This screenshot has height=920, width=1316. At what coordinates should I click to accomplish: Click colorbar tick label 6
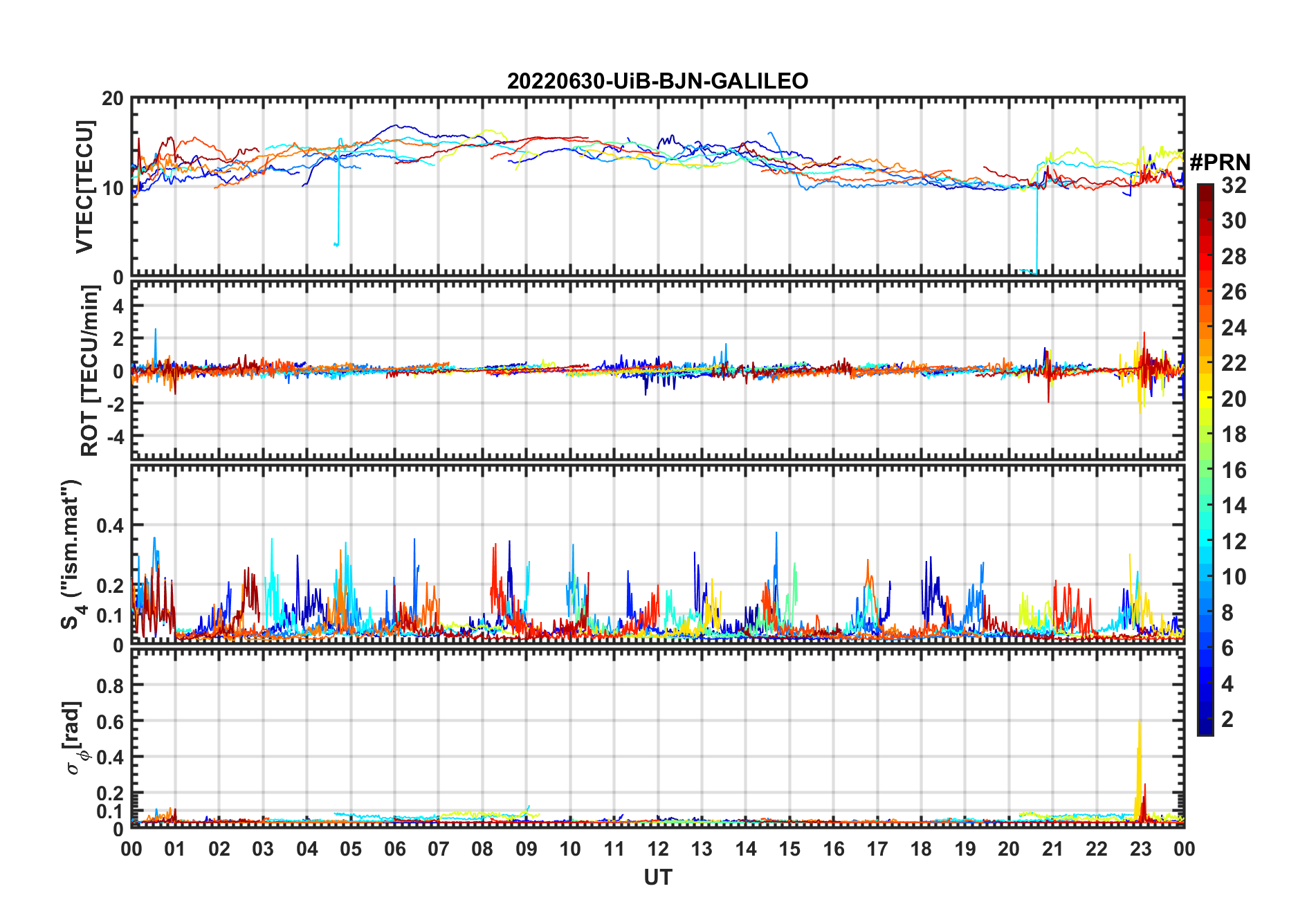click(x=1227, y=648)
